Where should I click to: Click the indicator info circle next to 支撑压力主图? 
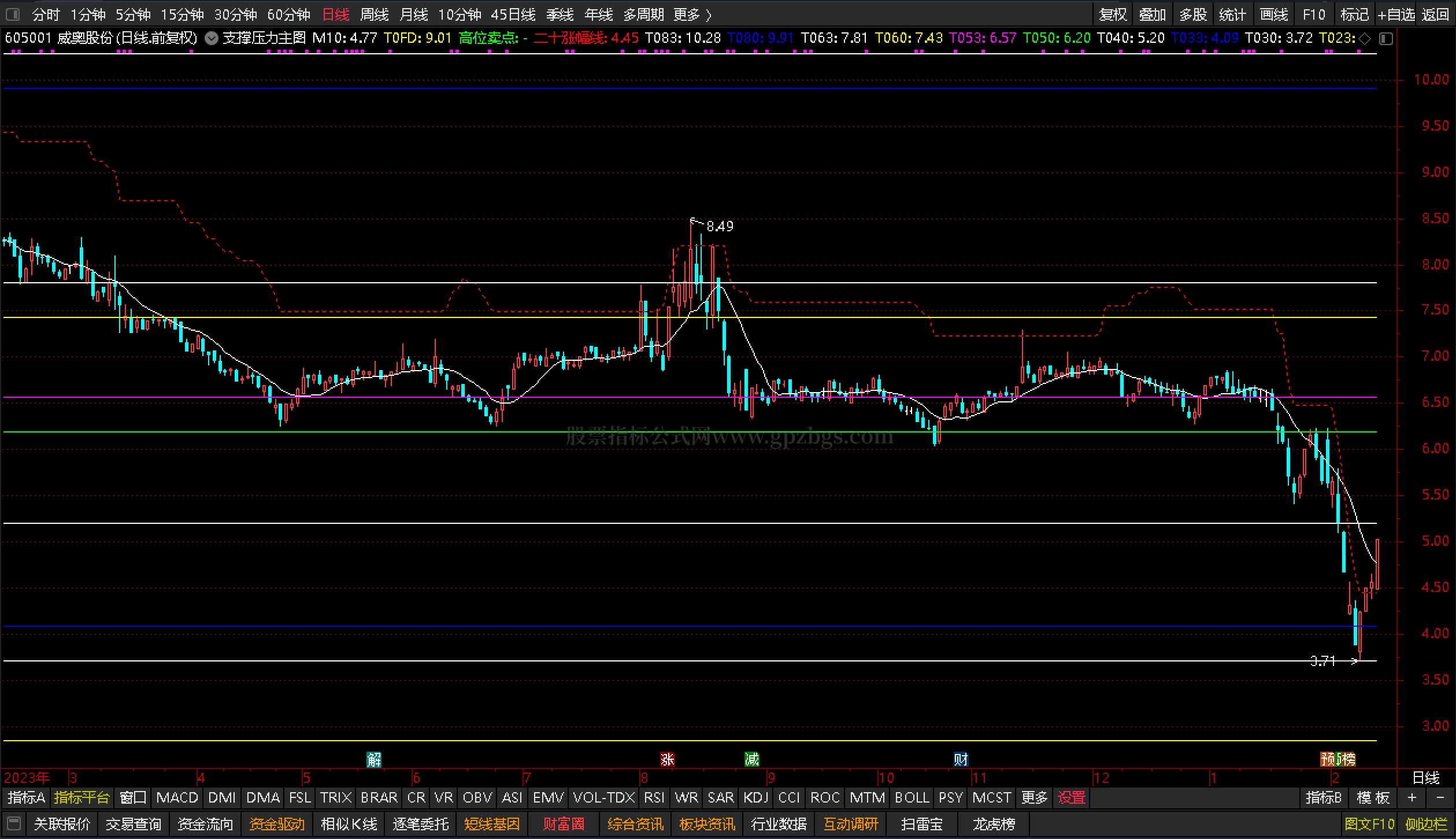pyautogui.click(x=212, y=39)
